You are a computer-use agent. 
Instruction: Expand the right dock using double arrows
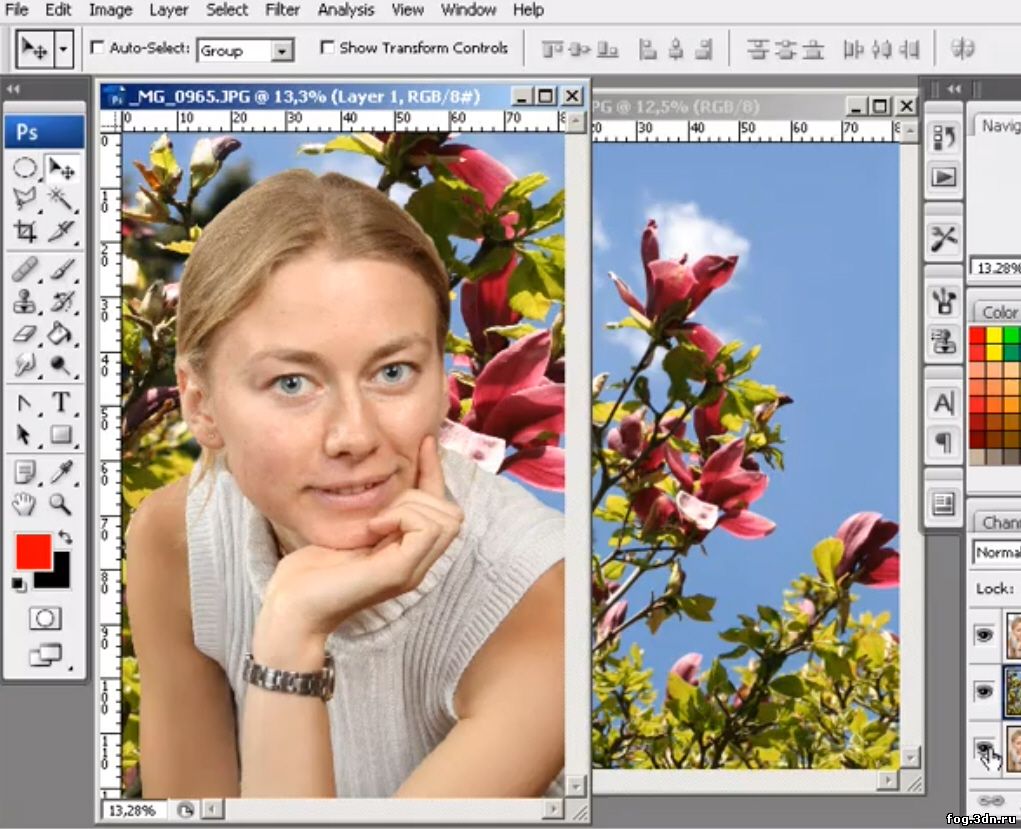955,89
